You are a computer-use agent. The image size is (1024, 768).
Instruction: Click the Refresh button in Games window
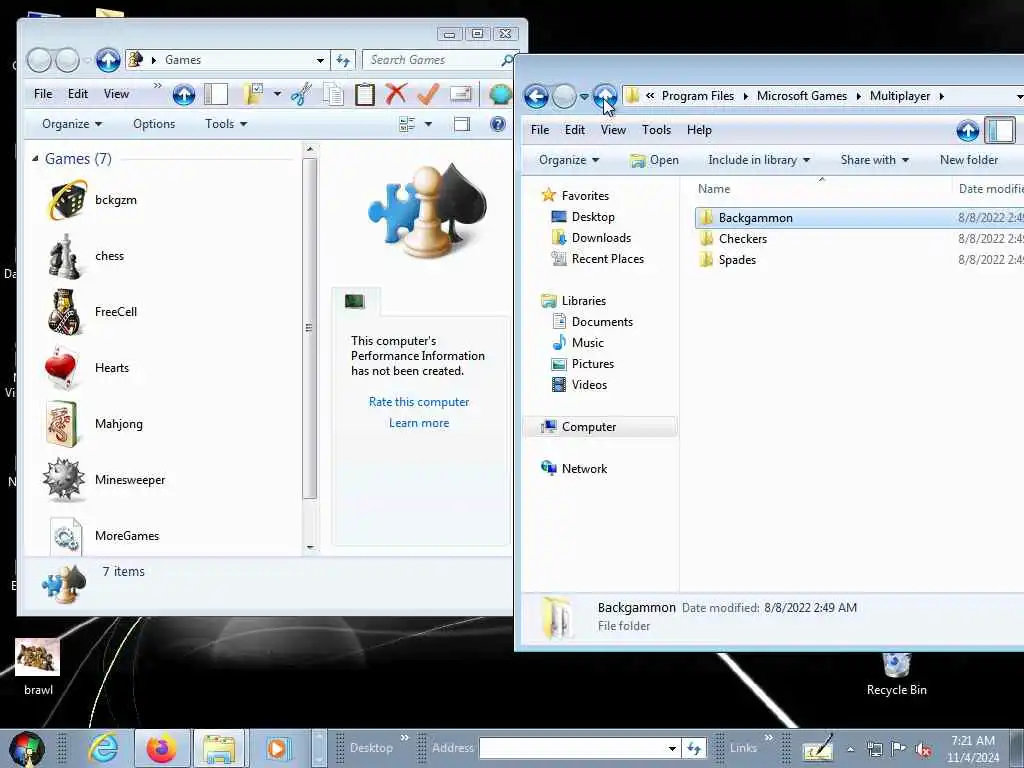pos(344,60)
